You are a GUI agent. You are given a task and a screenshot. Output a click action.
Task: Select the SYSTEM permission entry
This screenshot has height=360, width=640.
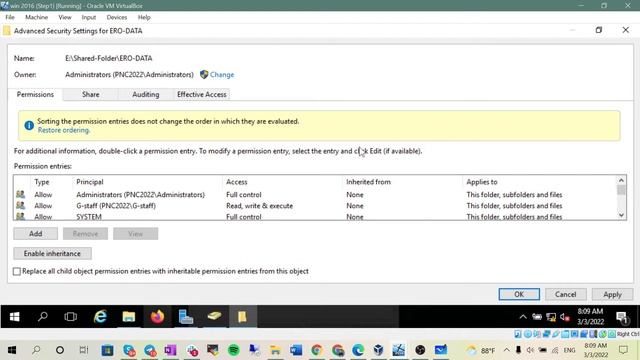pos(316,216)
